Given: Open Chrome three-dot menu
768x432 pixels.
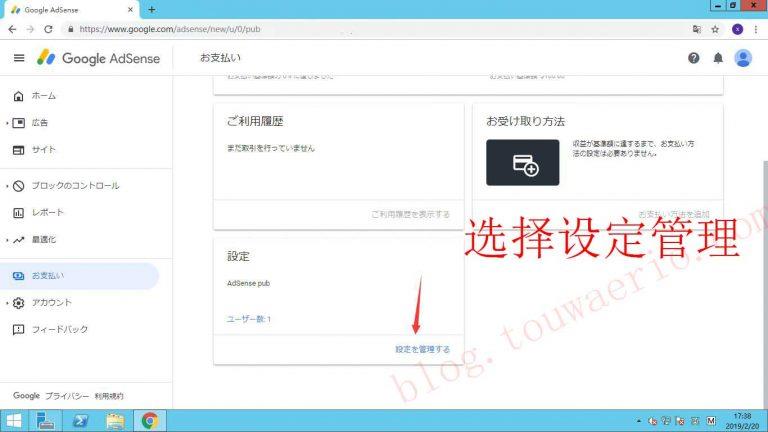Looking at the screenshot, I should [x=756, y=29].
